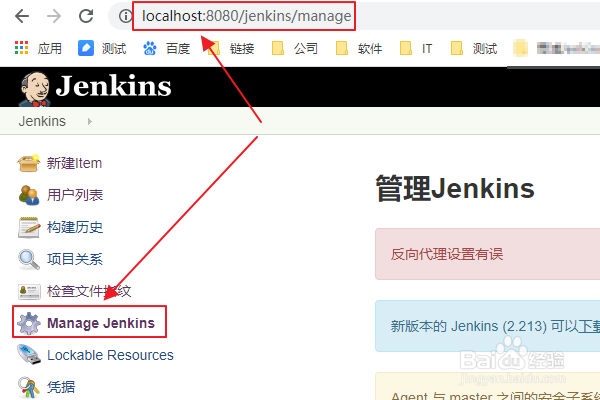Open the 构建历史 link
600x400 pixels.
[75, 227]
